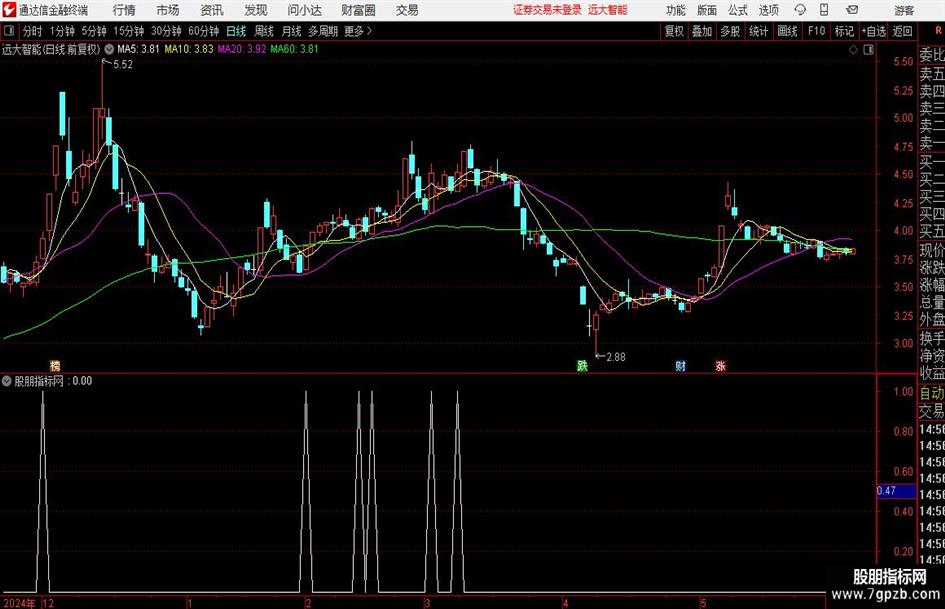Click the 游客 guest account label
This screenshot has height=609, width=945.
point(904,10)
